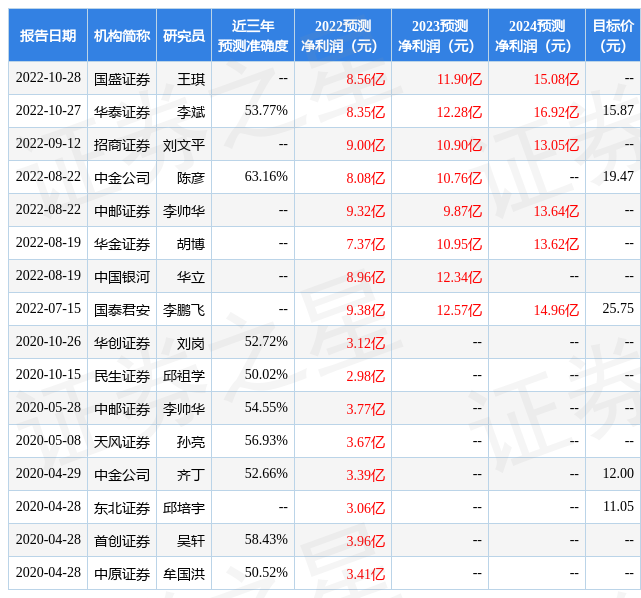Select the 中原证券 institution cell
The image size is (641, 598).
122,575
